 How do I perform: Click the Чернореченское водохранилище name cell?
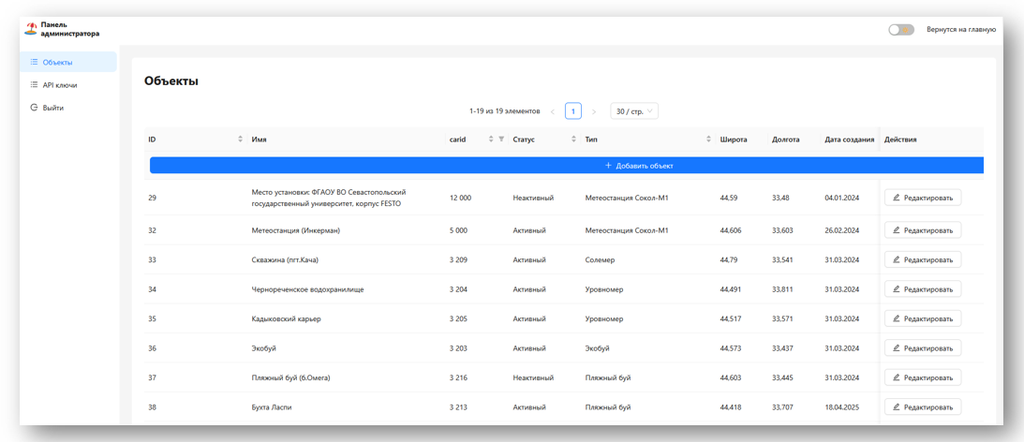pos(308,289)
